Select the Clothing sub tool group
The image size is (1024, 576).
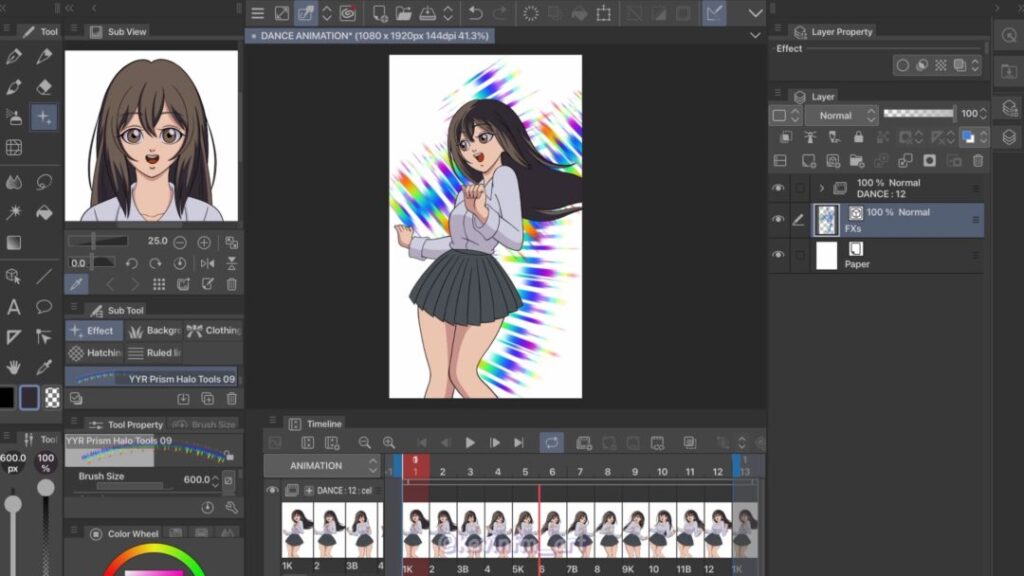coord(213,330)
